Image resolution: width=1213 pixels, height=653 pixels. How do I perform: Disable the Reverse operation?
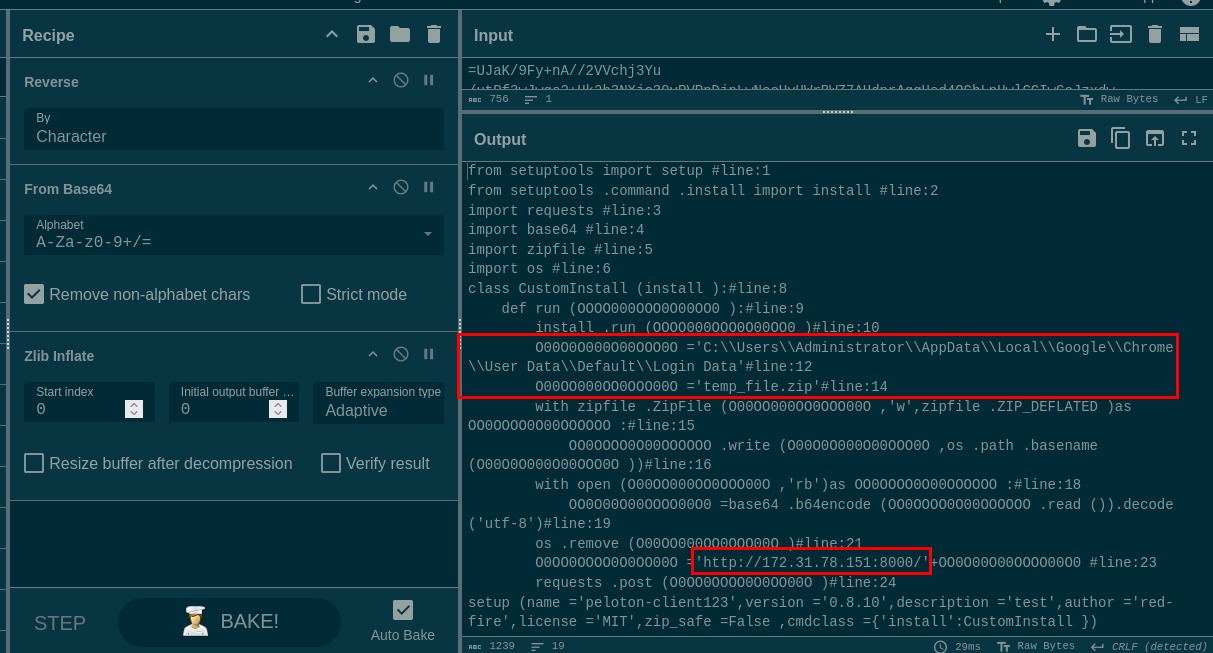pos(401,80)
